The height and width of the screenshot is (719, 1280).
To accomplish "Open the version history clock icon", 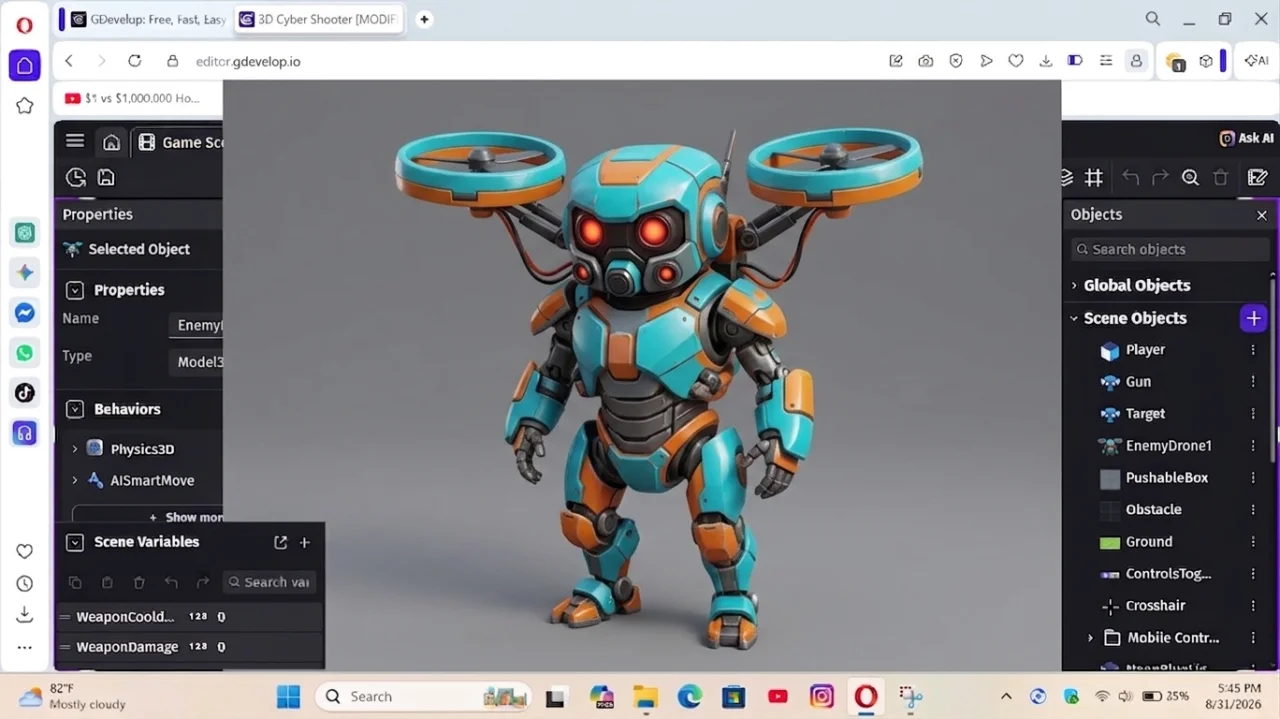I will click(75, 177).
